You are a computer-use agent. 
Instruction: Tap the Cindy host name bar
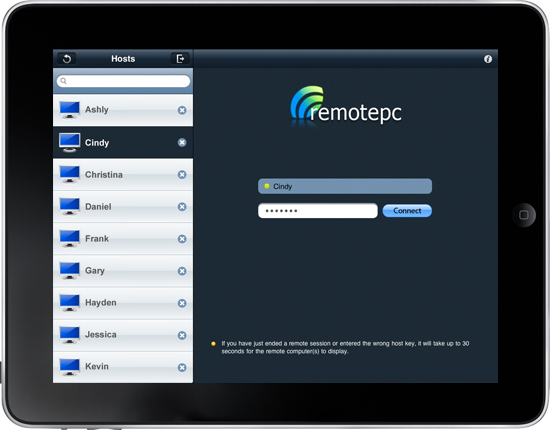(x=345, y=186)
